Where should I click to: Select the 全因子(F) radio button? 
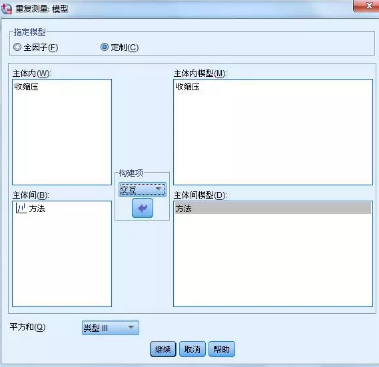[x=17, y=47]
